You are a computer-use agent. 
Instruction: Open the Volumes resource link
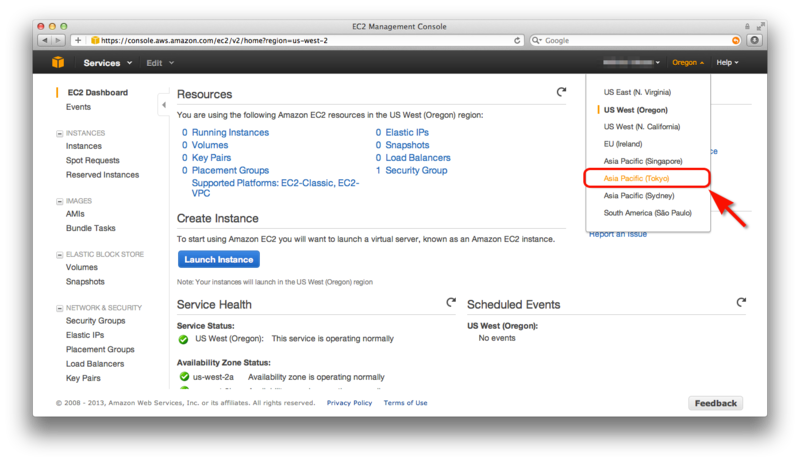click(x=210, y=145)
